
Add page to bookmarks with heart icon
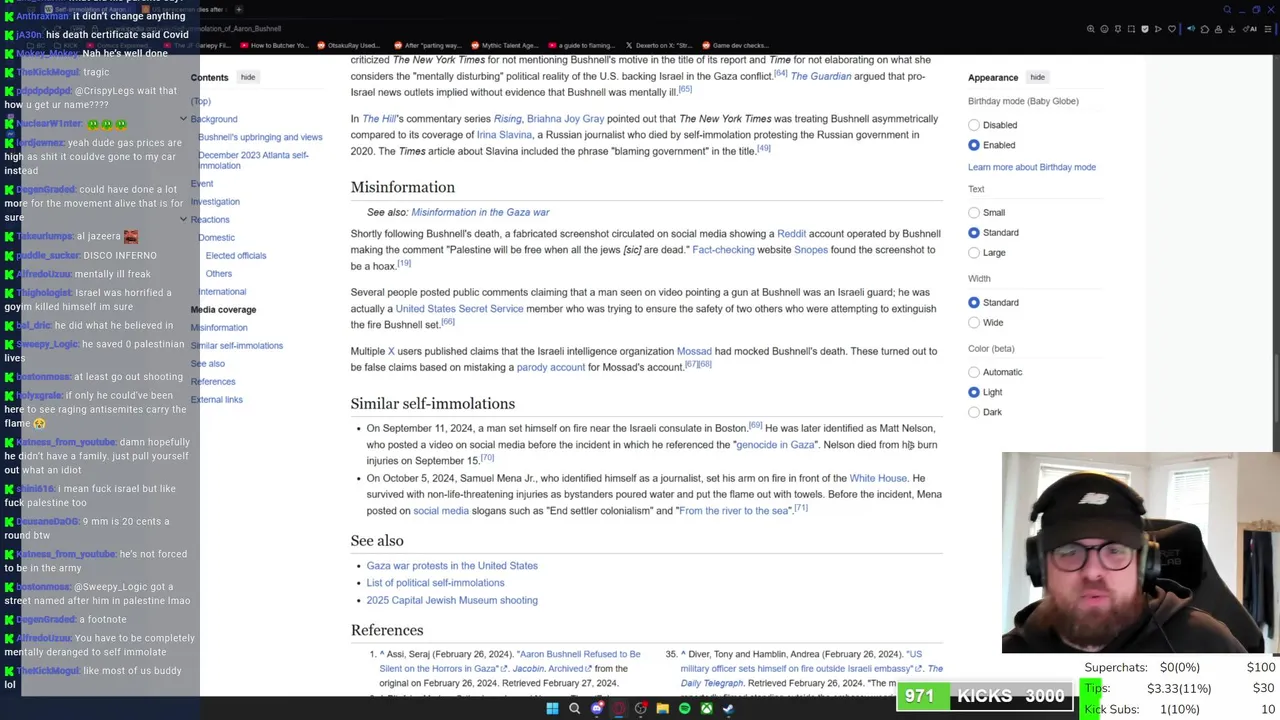pos(1172,29)
